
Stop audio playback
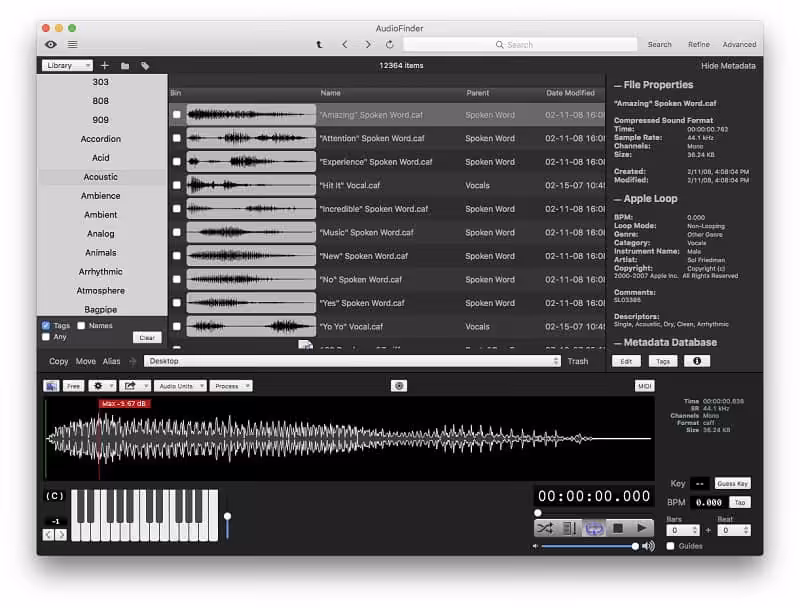pyautogui.click(x=618, y=528)
